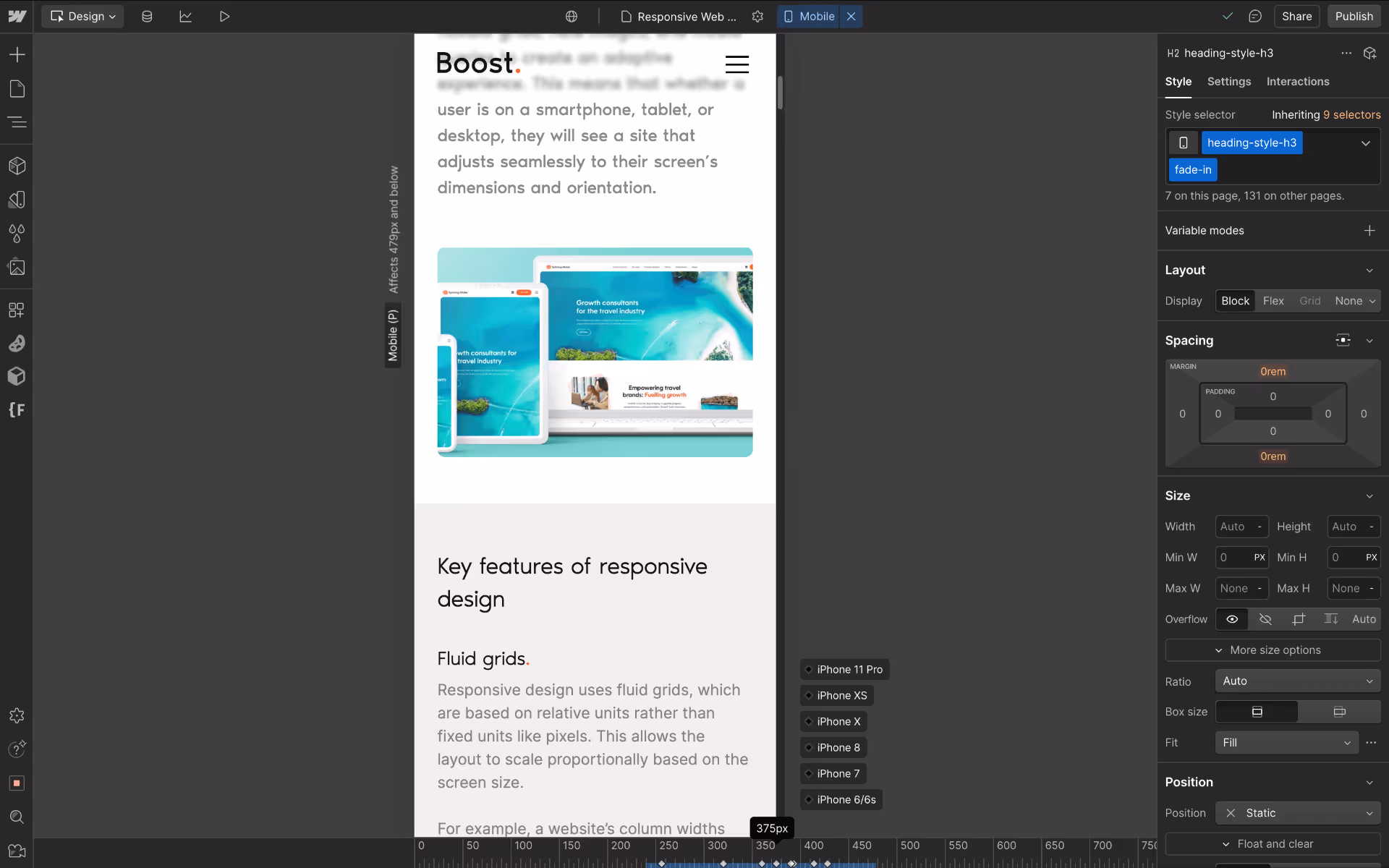The image size is (1389, 868).
Task: Open the spacing options icon next to Spacing
Action: coord(1343,340)
